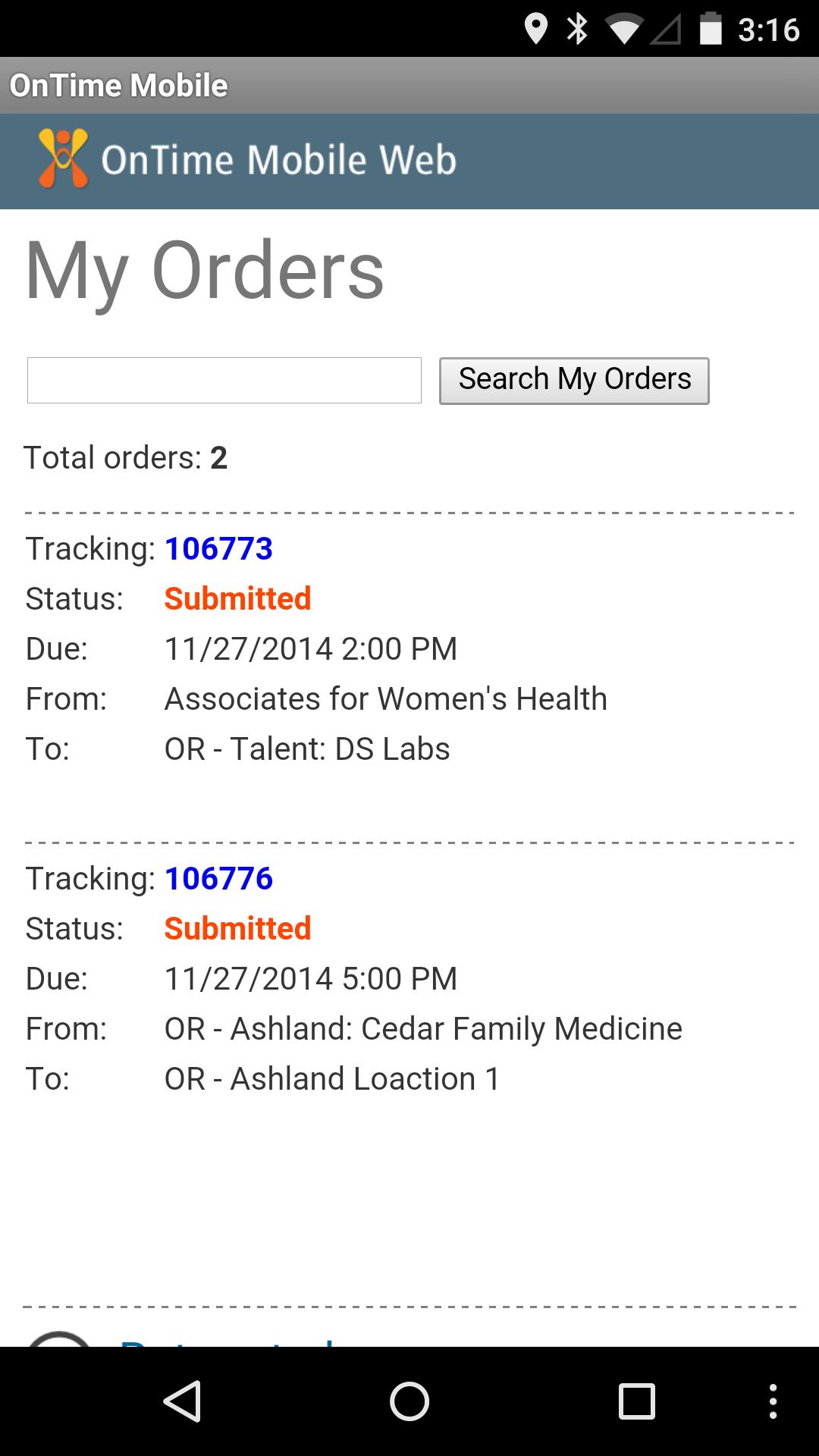The width and height of the screenshot is (819, 1456).
Task: Tap the Wi-Fi signal status icon
Action: coord(624,30)
